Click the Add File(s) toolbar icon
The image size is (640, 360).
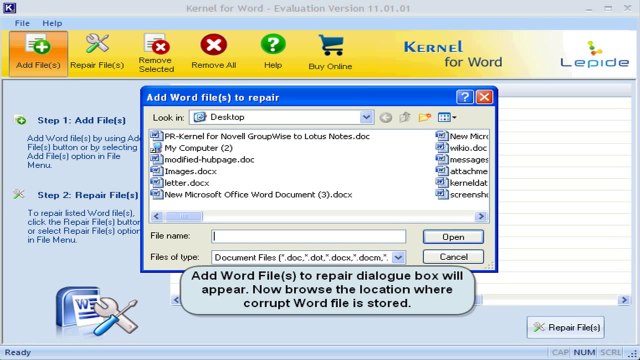tap(38, 53)
